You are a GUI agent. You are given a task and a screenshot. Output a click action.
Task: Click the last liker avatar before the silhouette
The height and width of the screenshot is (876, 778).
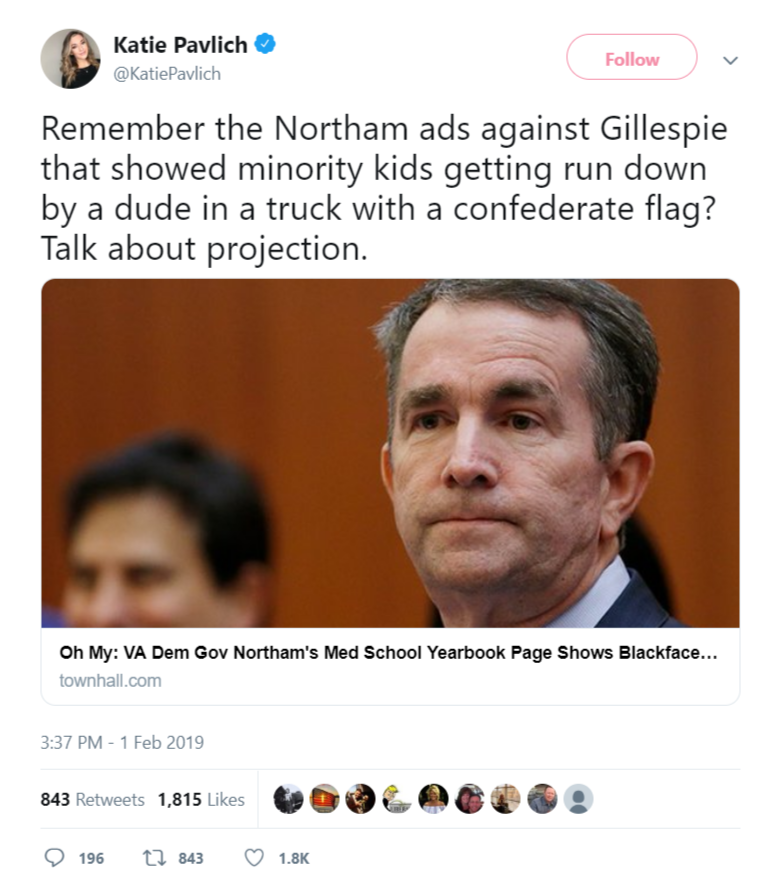[542, 799]
